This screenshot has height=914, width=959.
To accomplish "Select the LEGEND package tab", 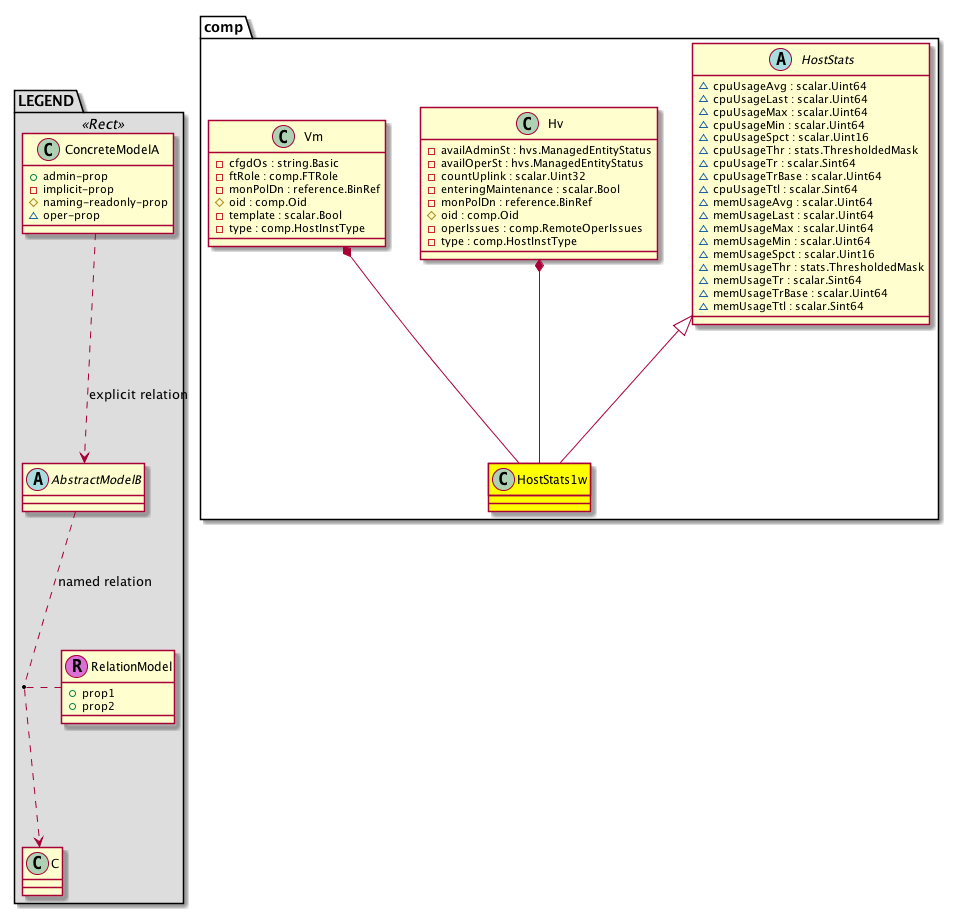I will point(47,100).
